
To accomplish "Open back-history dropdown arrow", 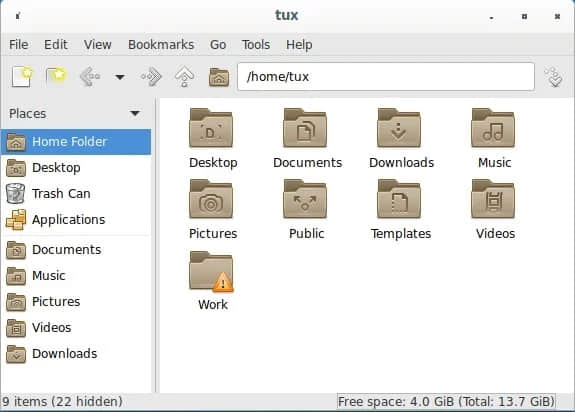I will (120, 77).
